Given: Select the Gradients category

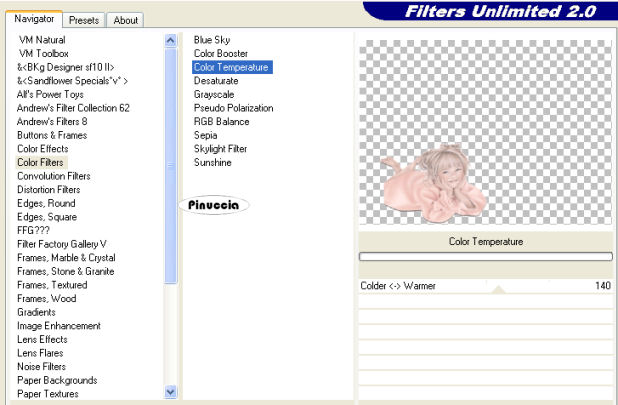Looking at the screenshot, I should (x=36, y=312).
